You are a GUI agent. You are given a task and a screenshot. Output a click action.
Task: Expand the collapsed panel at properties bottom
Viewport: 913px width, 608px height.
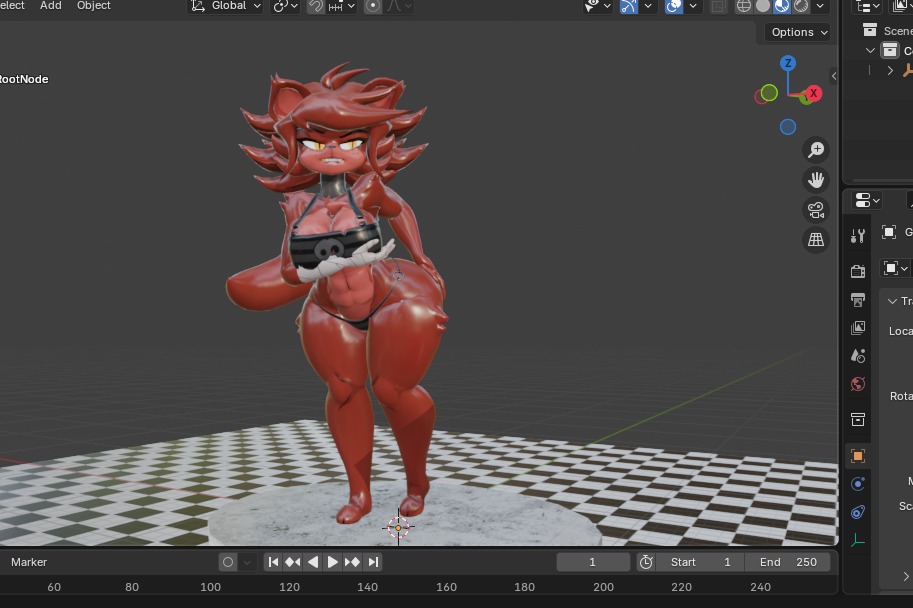tap(906, 577)
